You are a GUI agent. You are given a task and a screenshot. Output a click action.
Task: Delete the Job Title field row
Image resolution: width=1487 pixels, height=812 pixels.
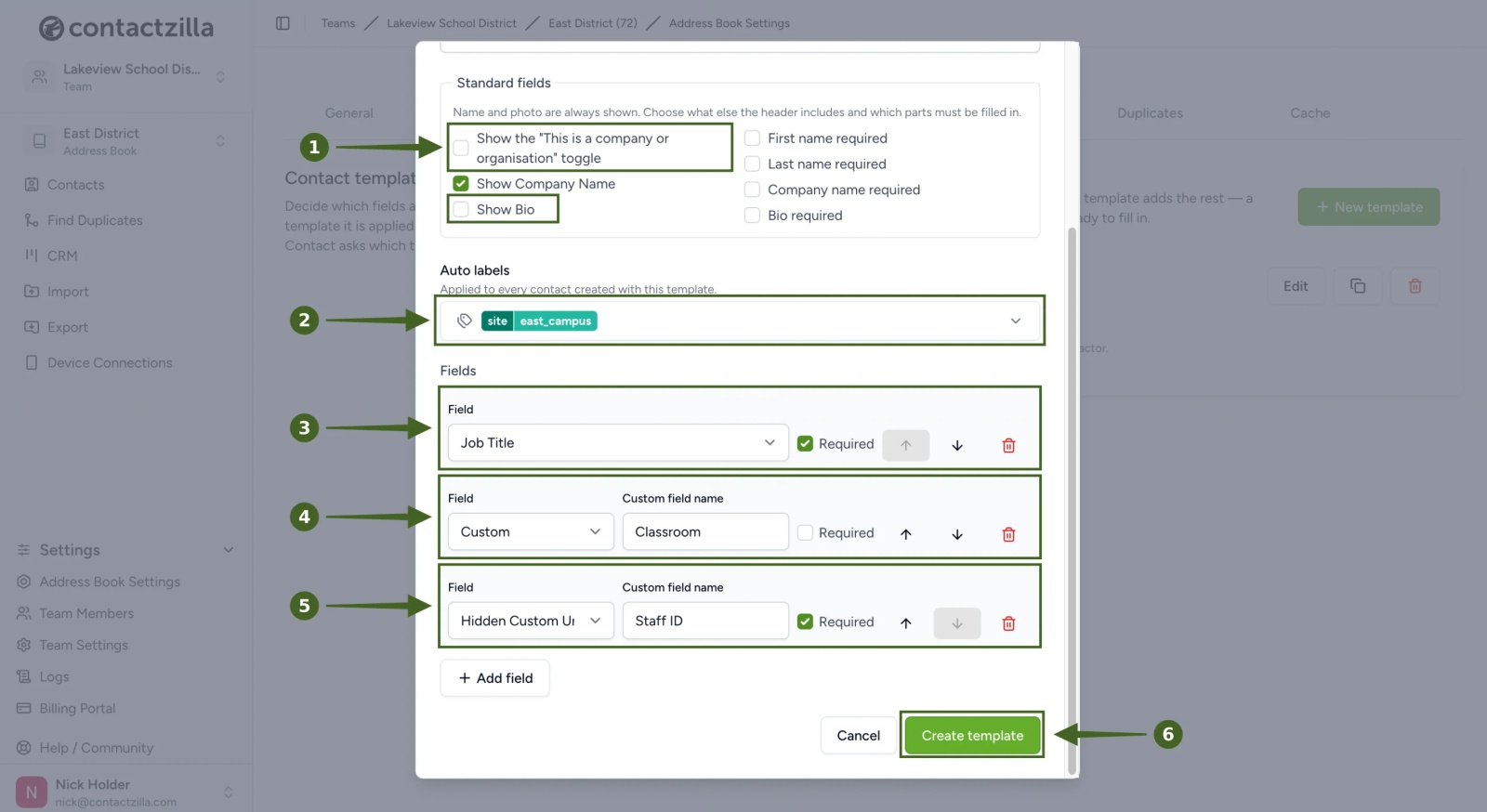(1008, 445)
